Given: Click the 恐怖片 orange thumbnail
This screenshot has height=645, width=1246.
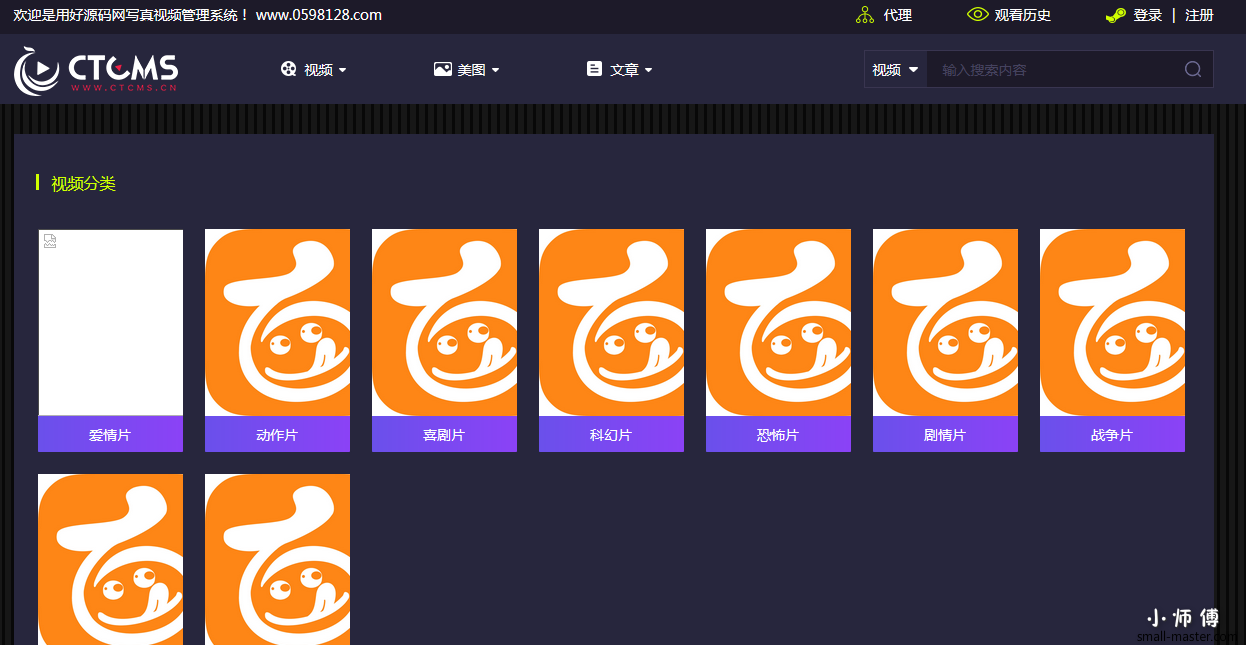Looking at the screenshot, I should [x=778, y=323].
